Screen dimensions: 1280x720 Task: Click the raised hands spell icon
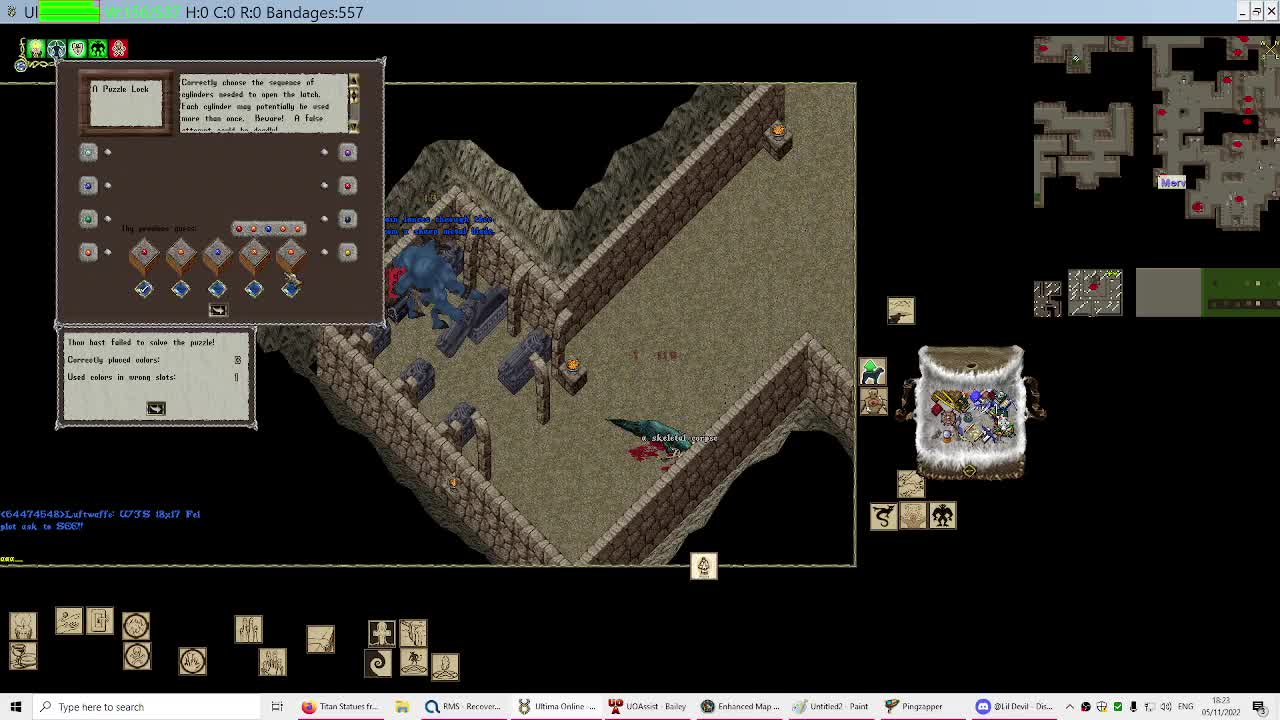pyautogui.click(x=273, y=661)
